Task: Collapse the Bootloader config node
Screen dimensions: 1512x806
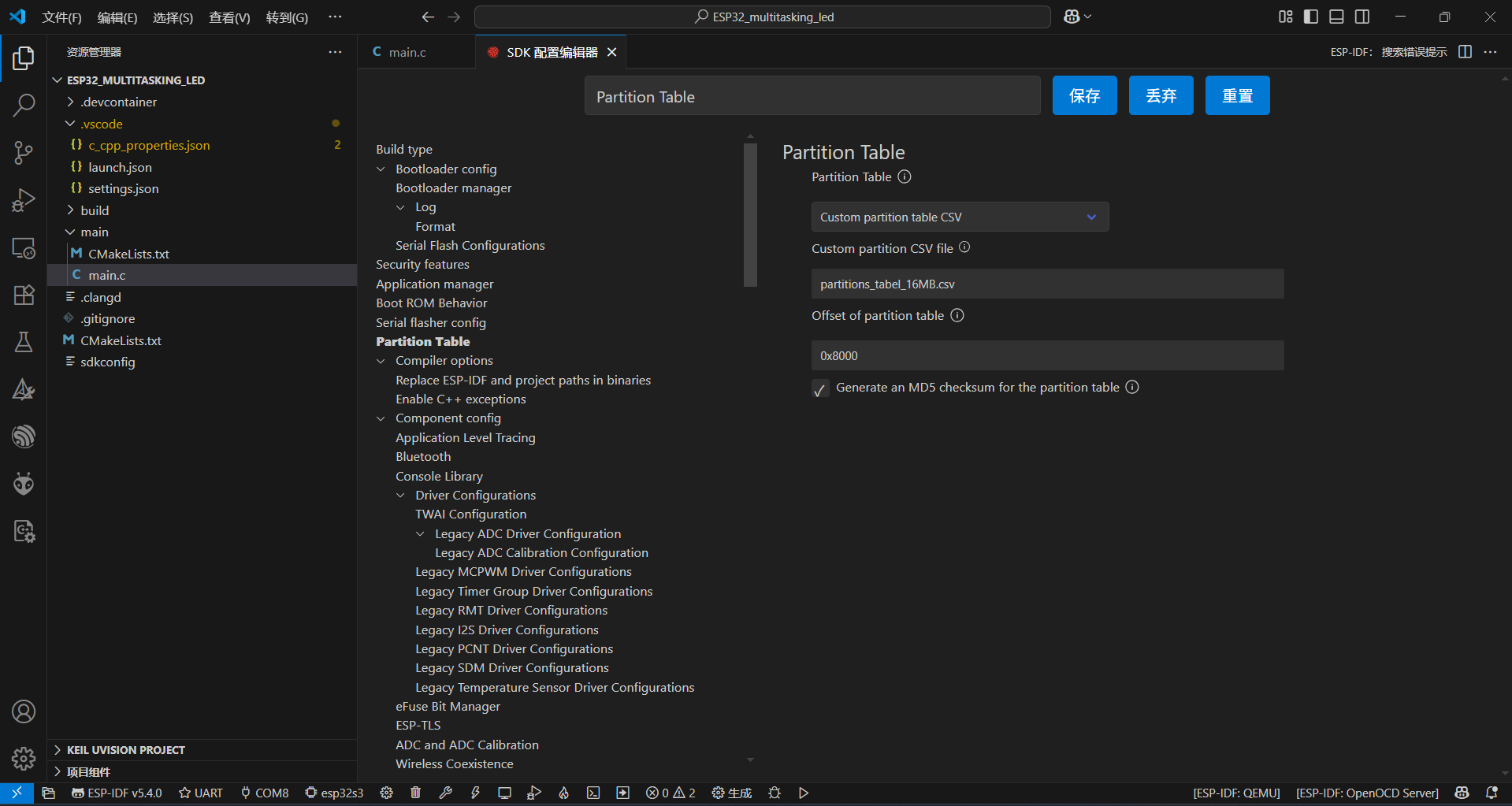Action: [381, 169]
